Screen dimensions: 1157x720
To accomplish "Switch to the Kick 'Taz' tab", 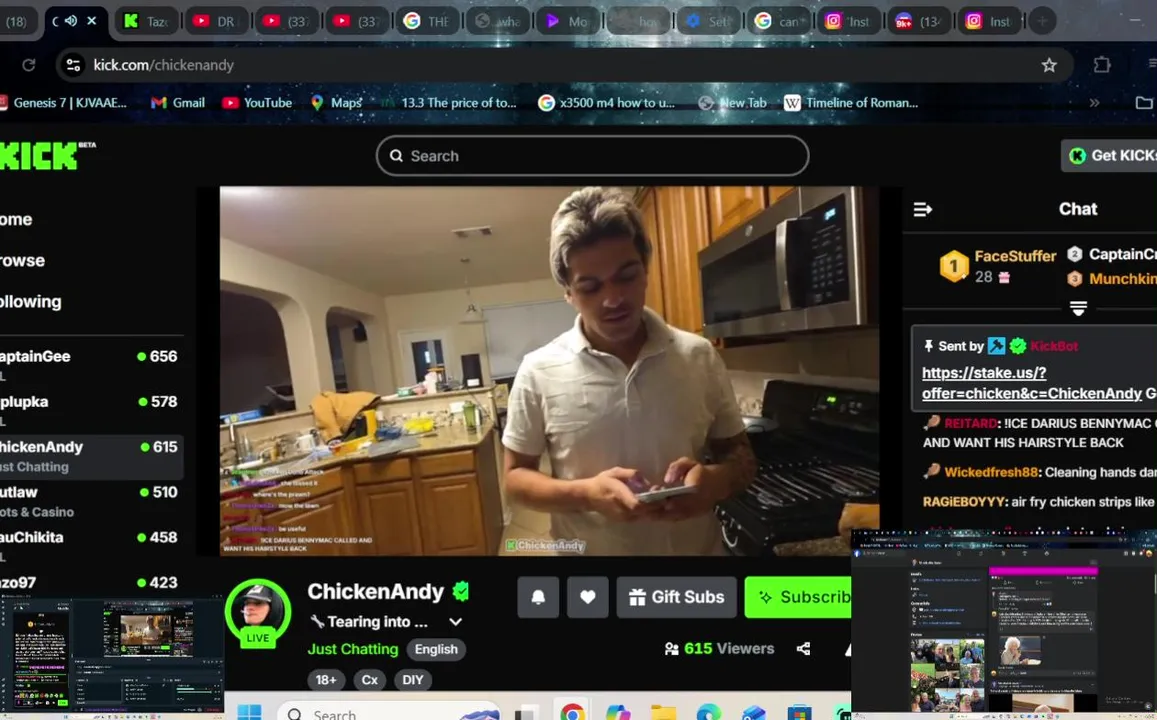I will click(147, 21).
